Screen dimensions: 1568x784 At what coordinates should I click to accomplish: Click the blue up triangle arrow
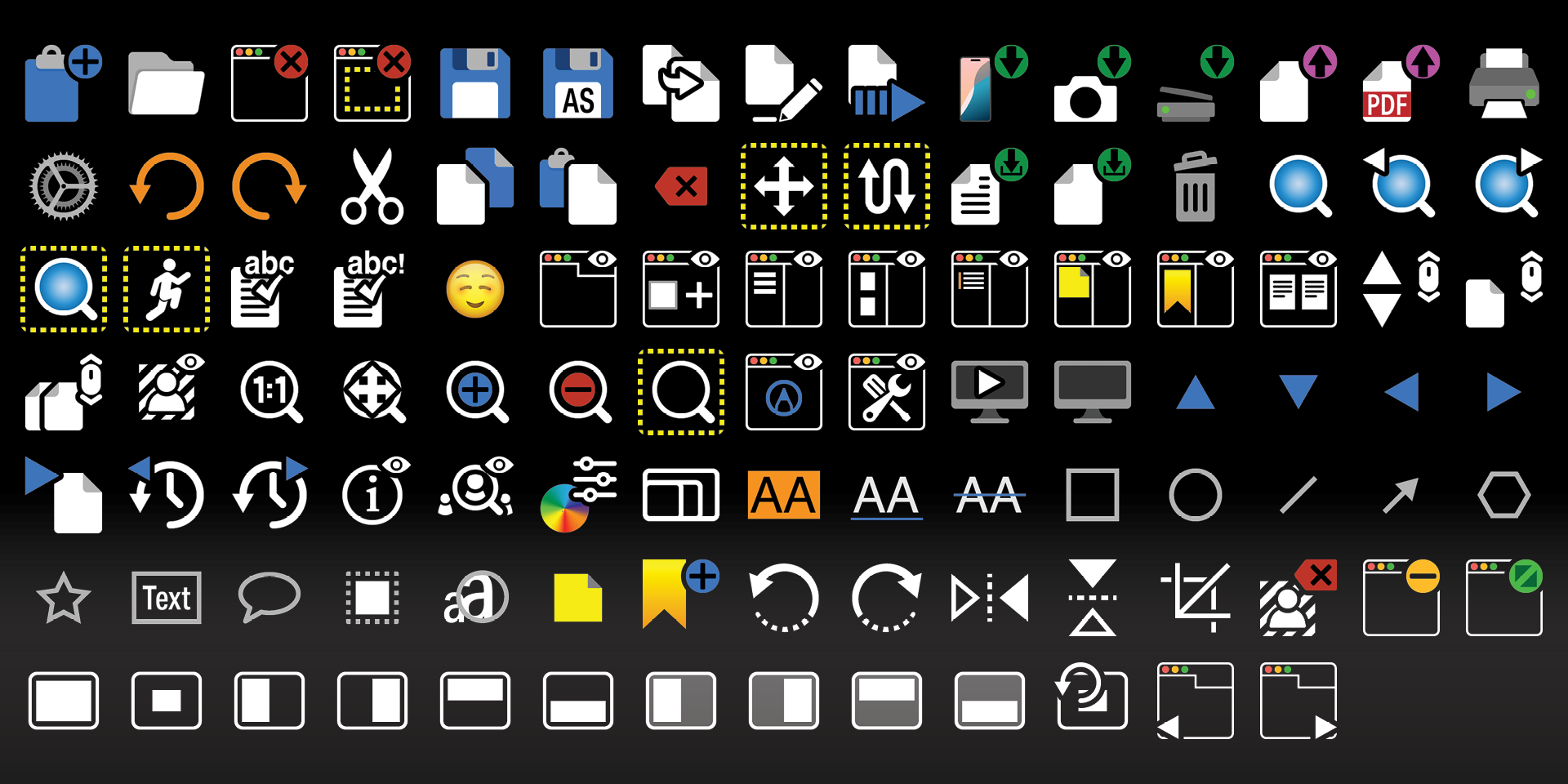(x=1196, y=392)
